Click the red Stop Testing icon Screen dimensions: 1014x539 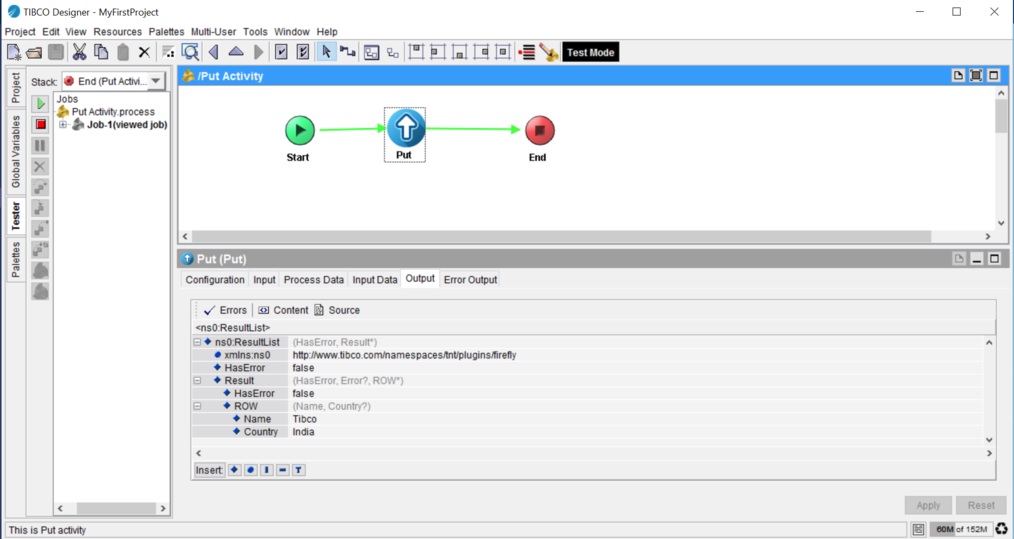(41, 125)
